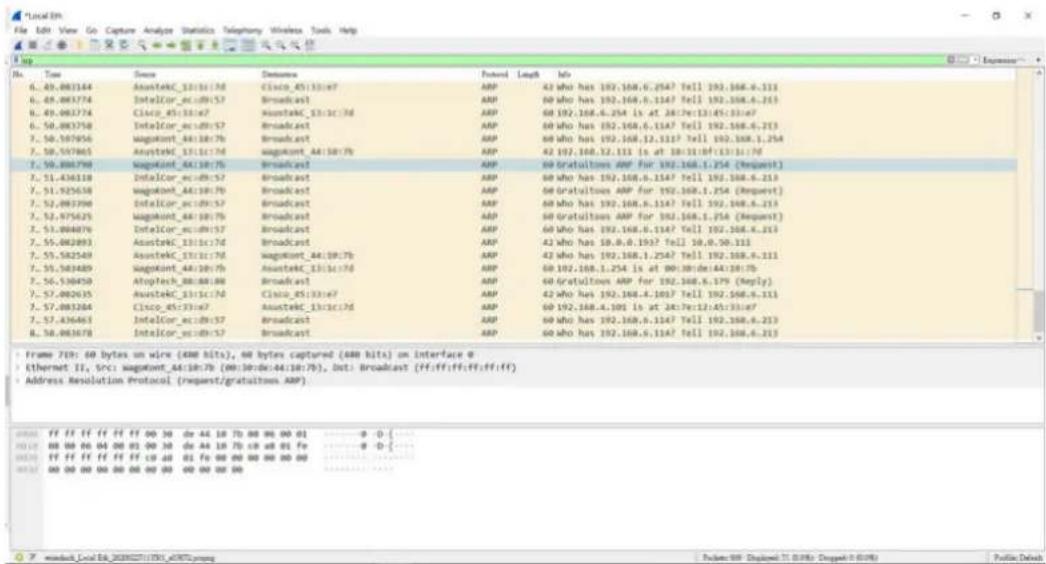Image resolution: width=1046 pixels, height=564 pixels.
Task: Click into the arp display filter field
Action: pos(480,60)
